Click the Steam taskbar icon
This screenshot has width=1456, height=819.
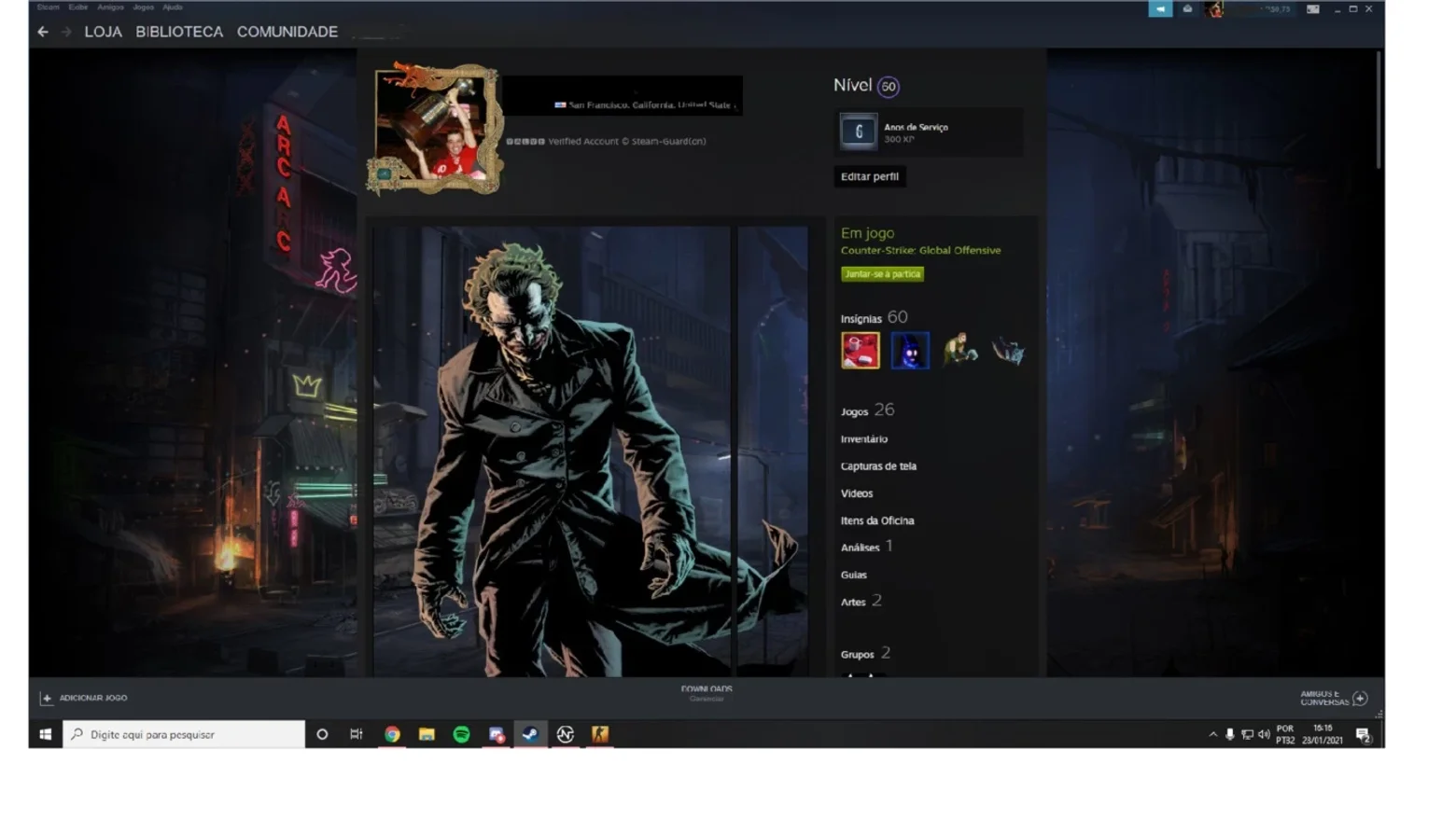point(530,734)
